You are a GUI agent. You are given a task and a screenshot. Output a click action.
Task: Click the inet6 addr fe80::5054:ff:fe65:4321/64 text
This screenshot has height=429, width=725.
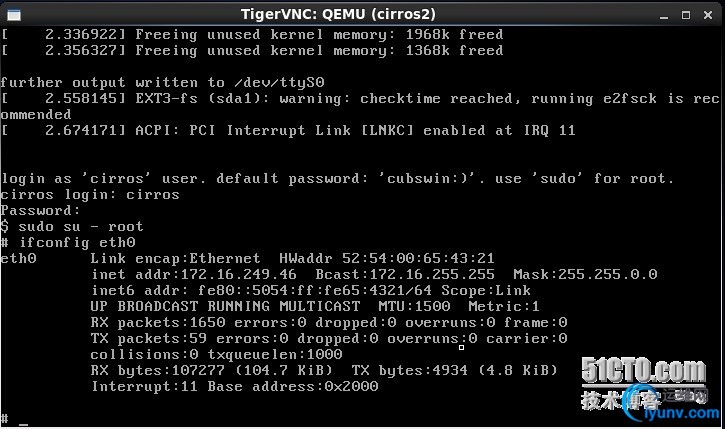tap(261, 290)
